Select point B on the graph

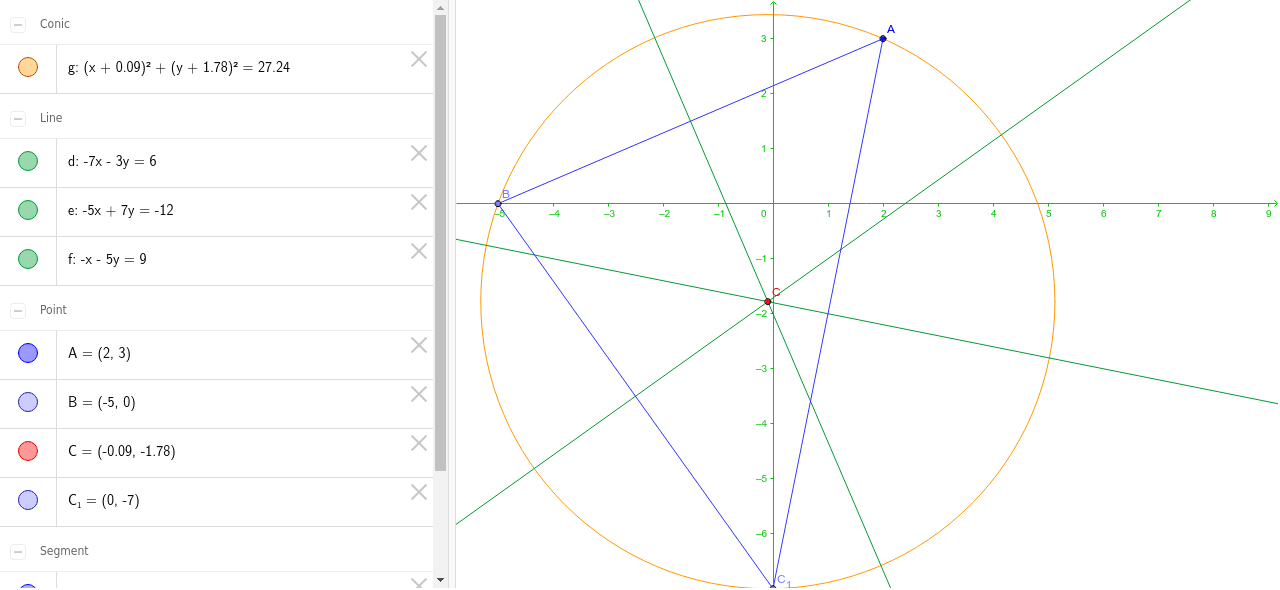(x=498, y=204)
